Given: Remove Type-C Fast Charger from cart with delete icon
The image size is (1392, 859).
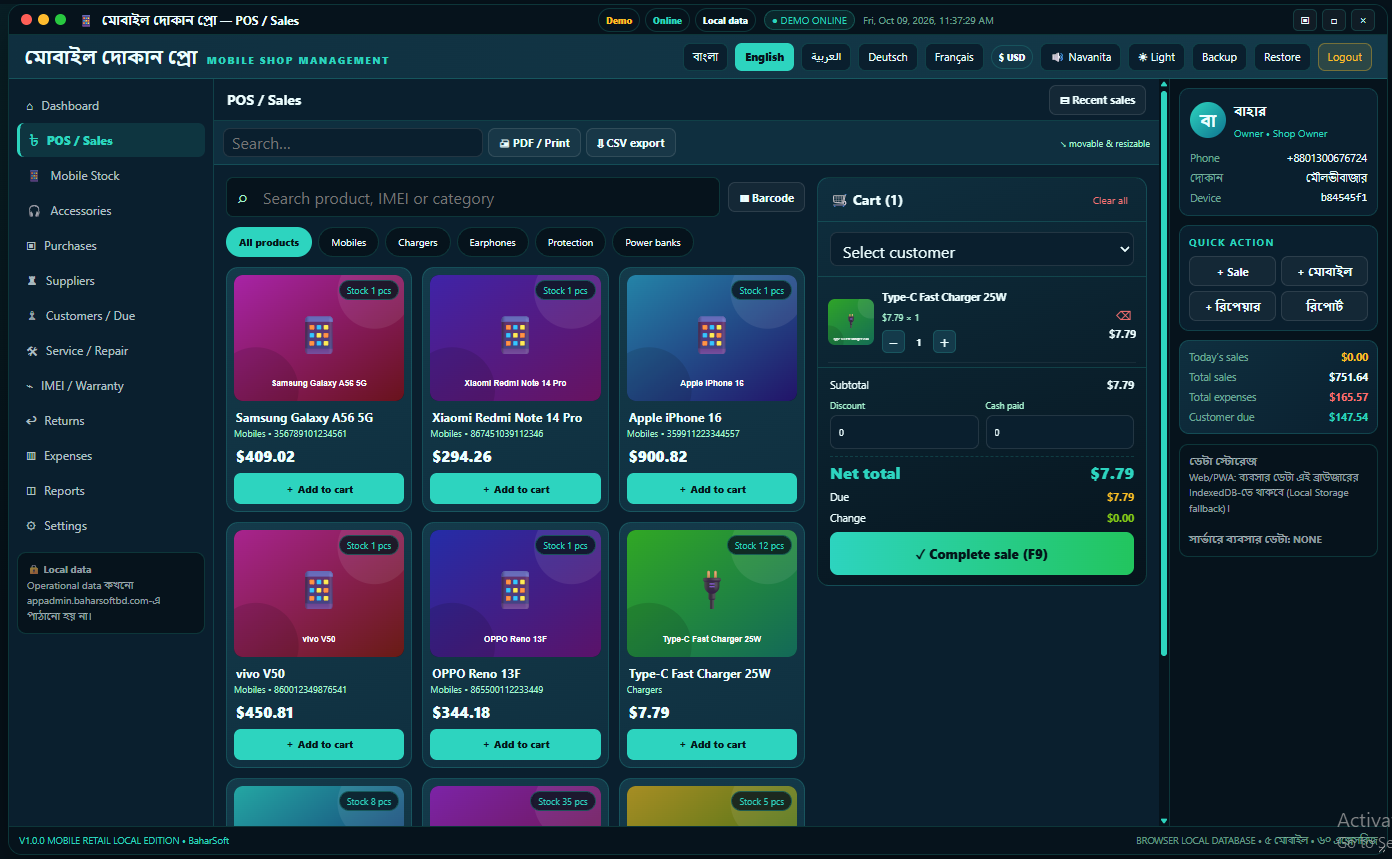Looking at the screenshot, I should click(x=1124, y=315).
